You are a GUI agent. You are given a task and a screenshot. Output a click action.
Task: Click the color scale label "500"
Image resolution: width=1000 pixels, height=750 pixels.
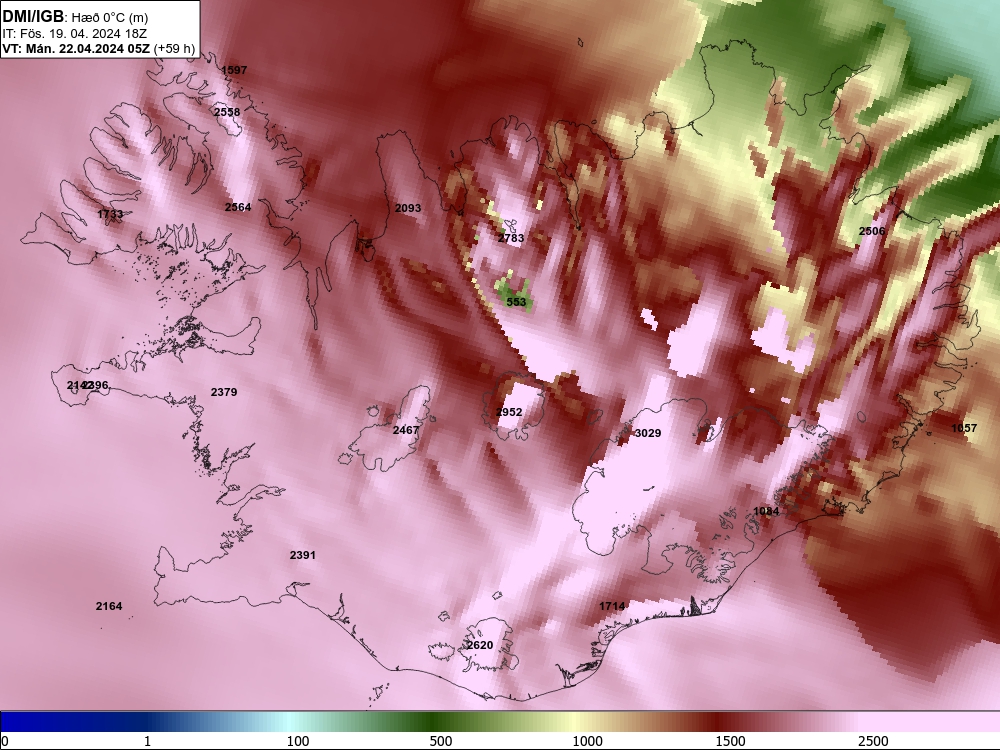point(441,741)
